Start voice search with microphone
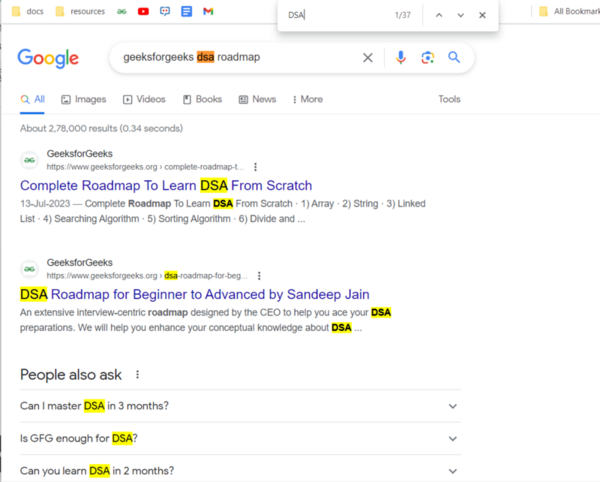This screenshot has width=600, height=482. [401, 57]
